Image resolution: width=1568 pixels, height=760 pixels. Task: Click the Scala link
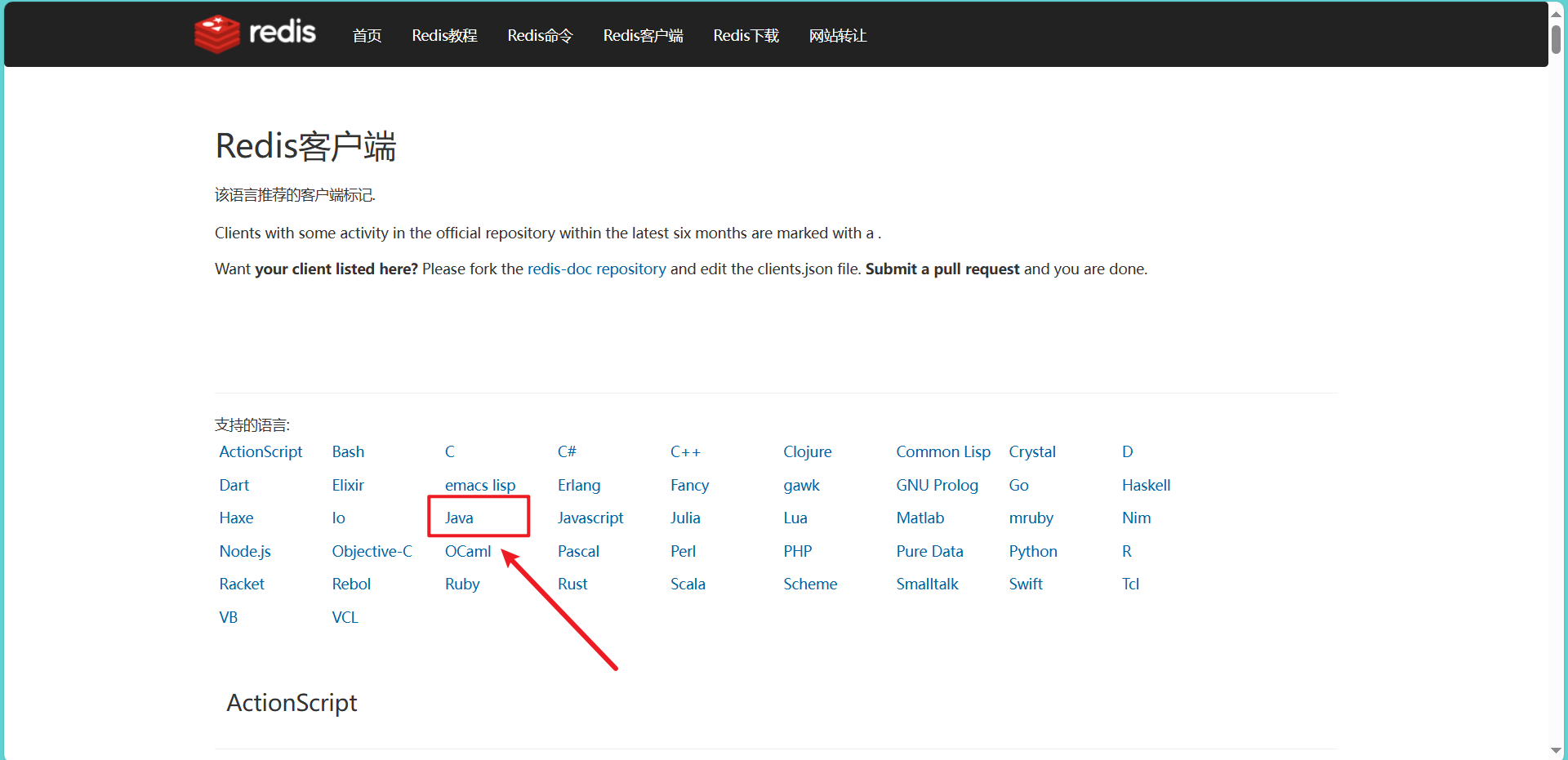[x=688, y=584]
